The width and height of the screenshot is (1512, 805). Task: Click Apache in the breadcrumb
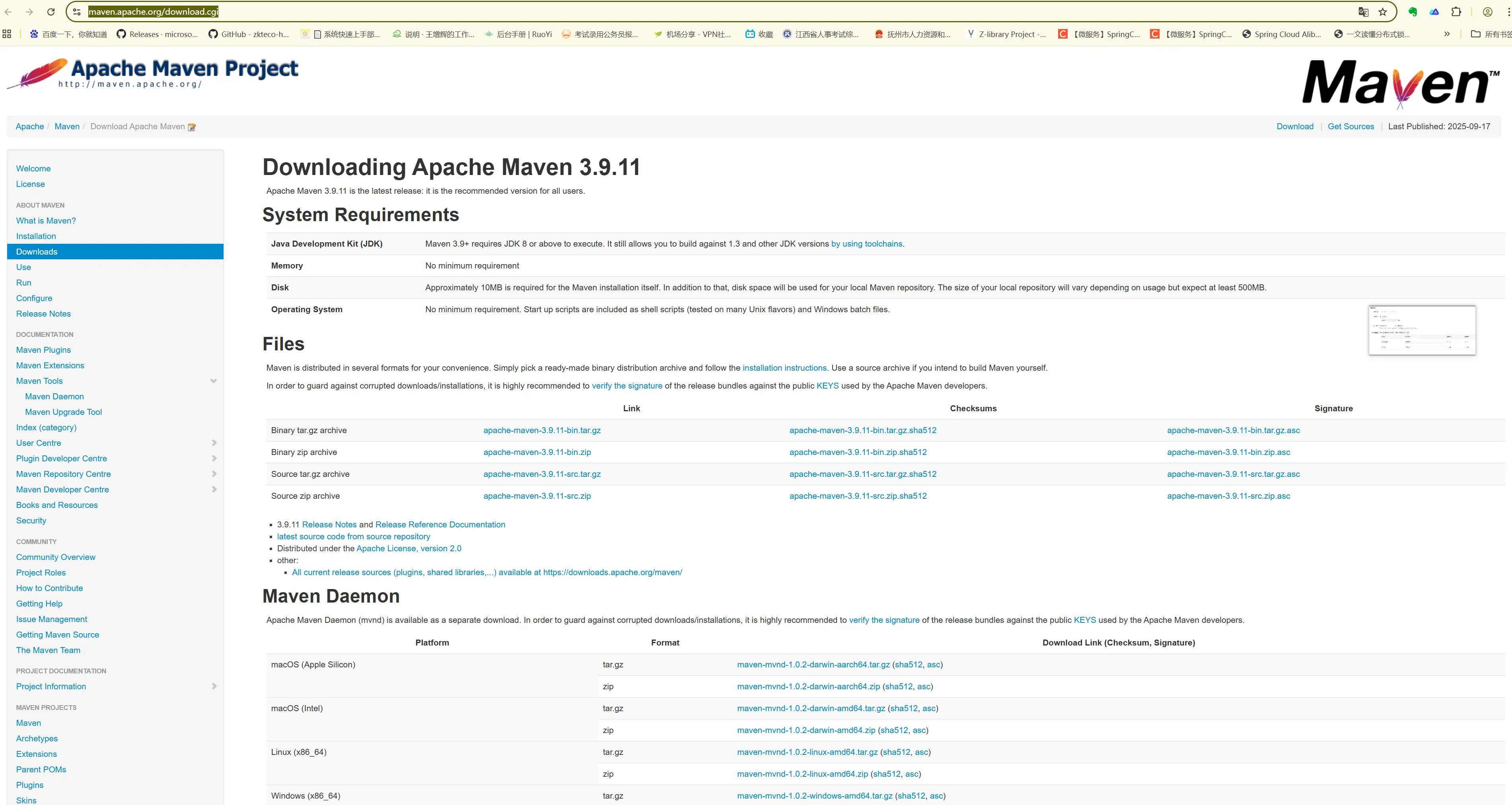[x=30, y=127]
